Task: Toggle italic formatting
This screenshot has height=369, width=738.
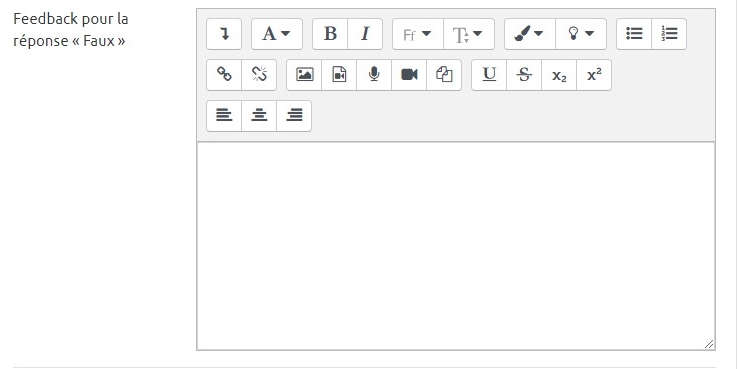Action: (x=365, y=34)
